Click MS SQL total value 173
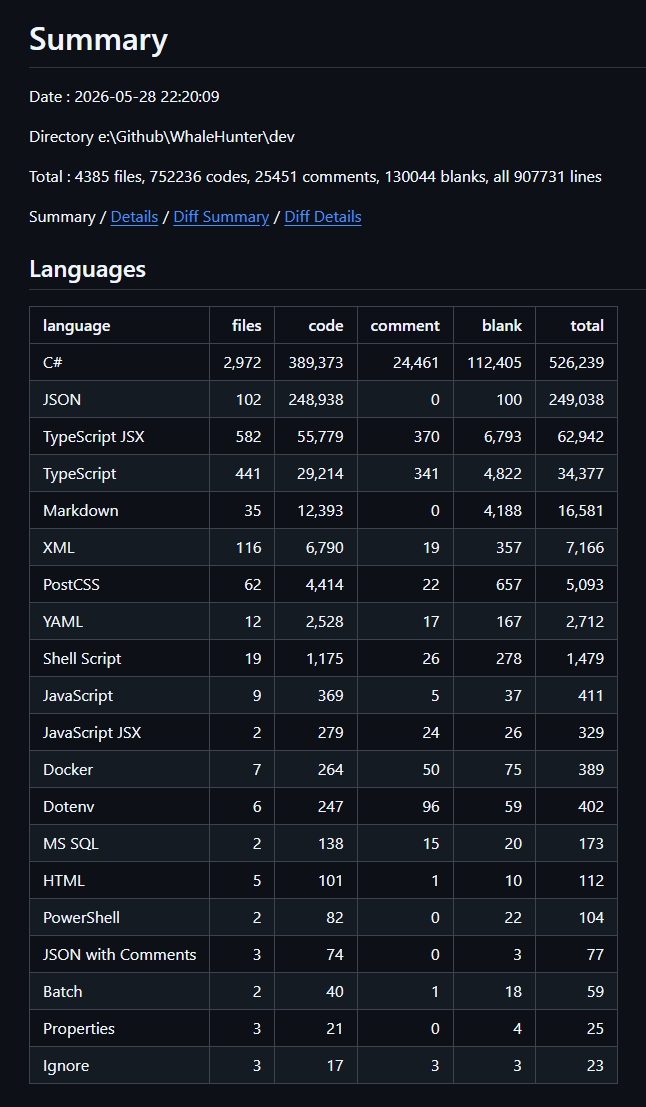This screenshot has height=1107, width=646. point(591,844)
